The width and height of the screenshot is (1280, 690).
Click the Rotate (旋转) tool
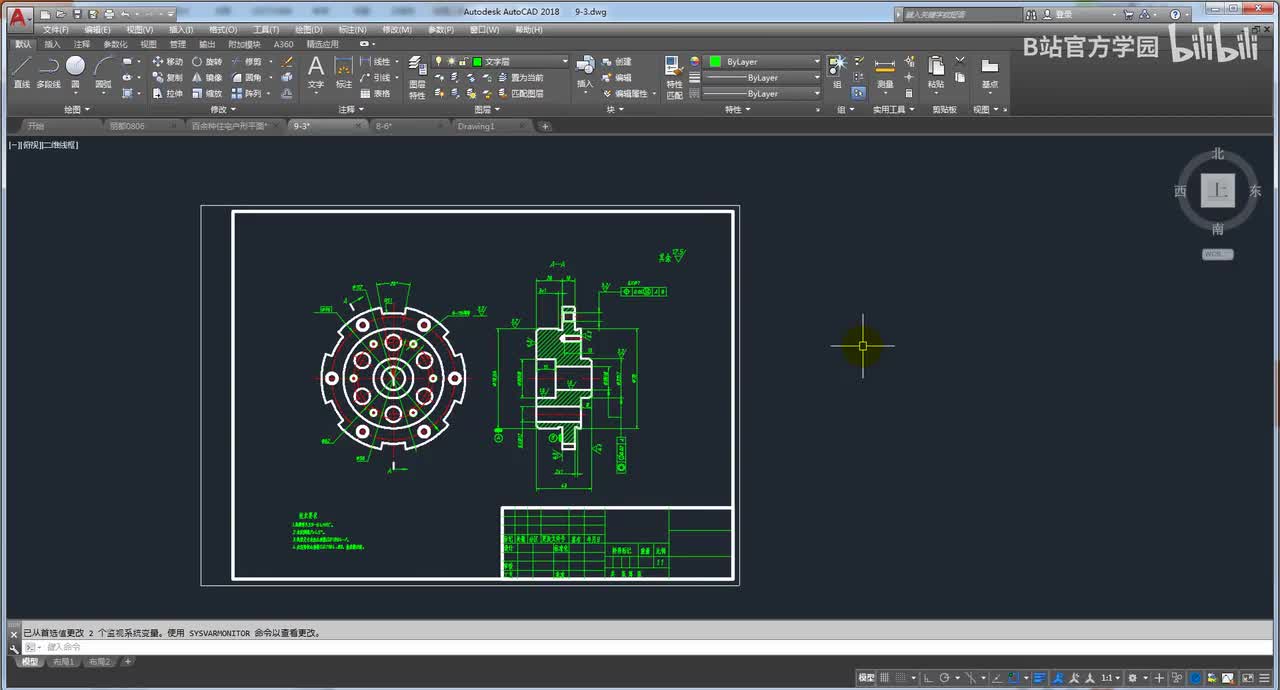[x=207, y=62]
